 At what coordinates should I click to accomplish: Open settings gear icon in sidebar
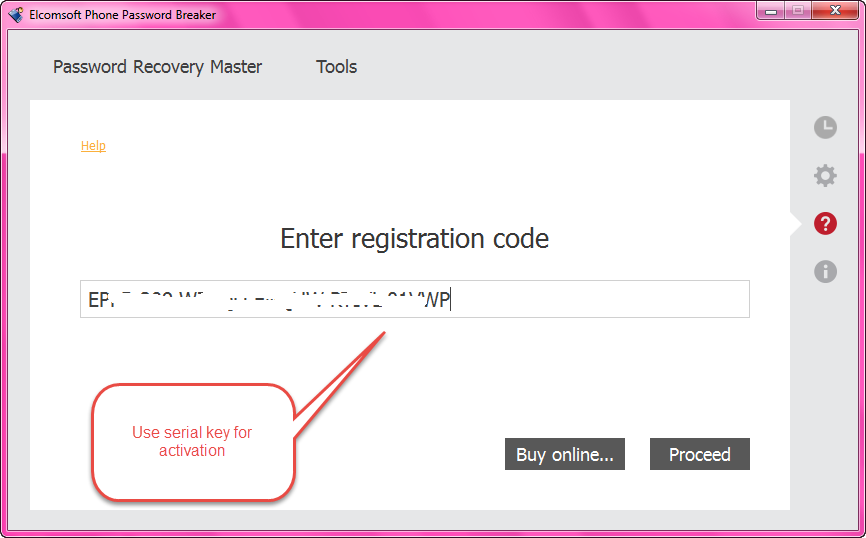(825, 176)
